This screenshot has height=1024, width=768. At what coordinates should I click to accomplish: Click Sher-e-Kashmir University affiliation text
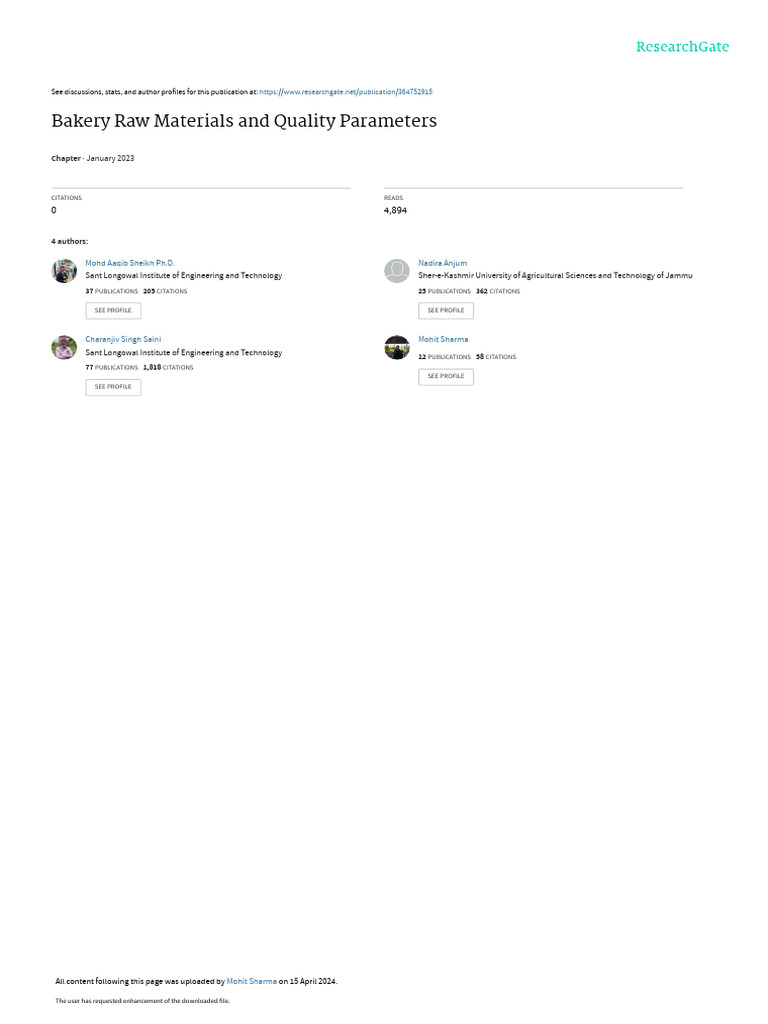pyautogui.click(x=555, y=276)
